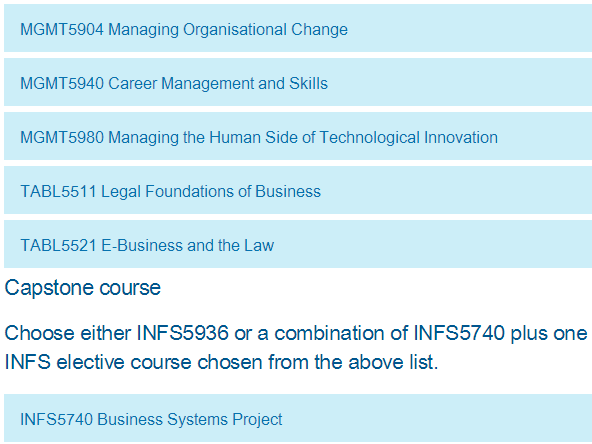Screen dimensions: 592x444
Task: Open MGMT5980 Managing the Human Side link
Action: (259, 137)
